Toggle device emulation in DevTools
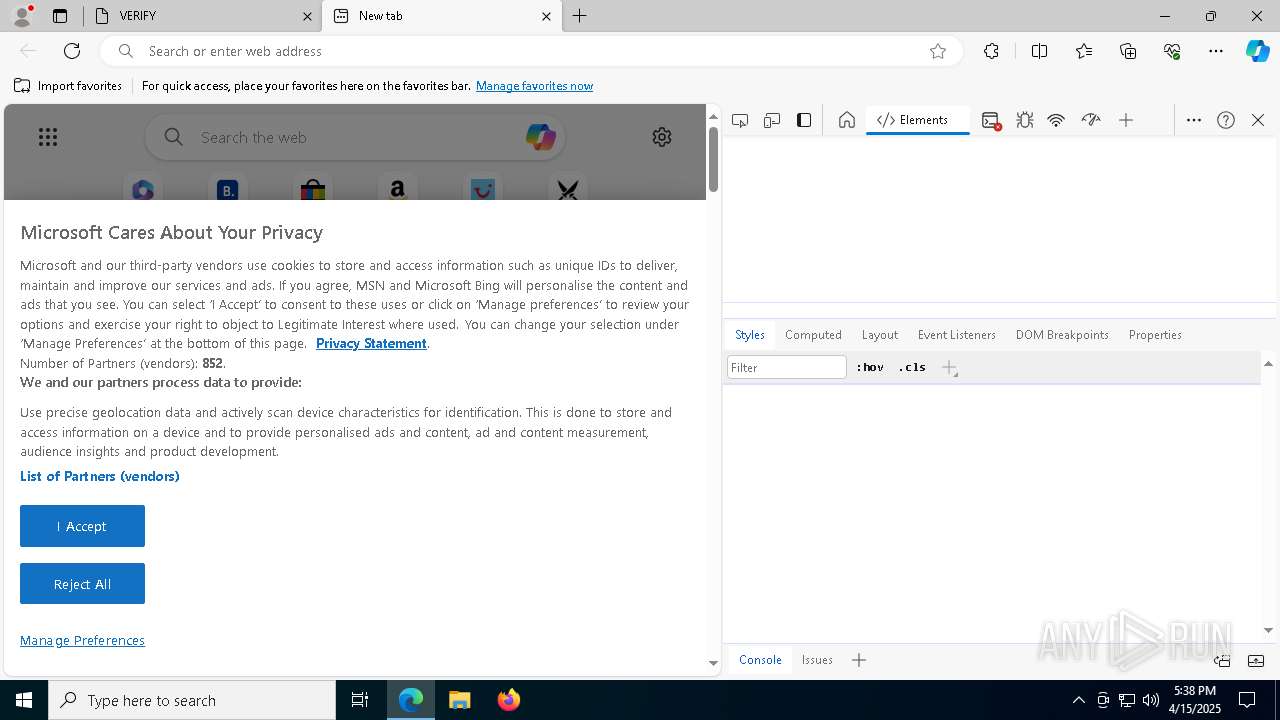This screenshot has width=1280, height=720. [772, 120]
